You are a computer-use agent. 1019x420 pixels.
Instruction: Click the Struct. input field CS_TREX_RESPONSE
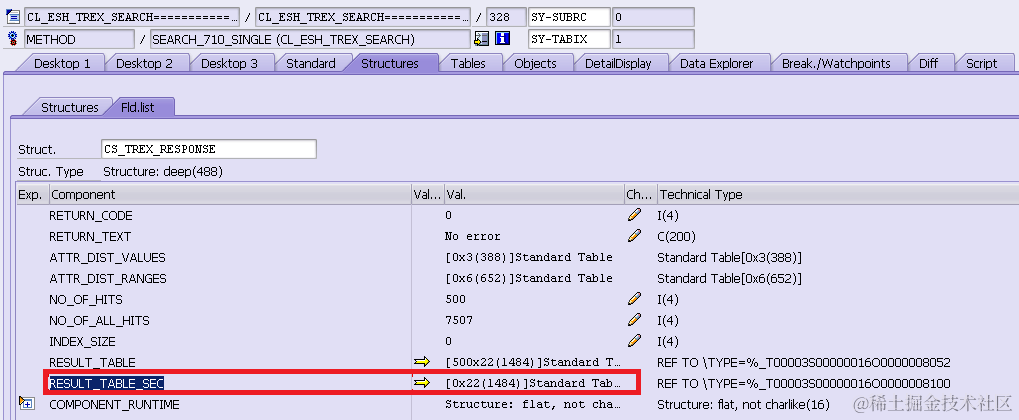click(x=209, y=149)
